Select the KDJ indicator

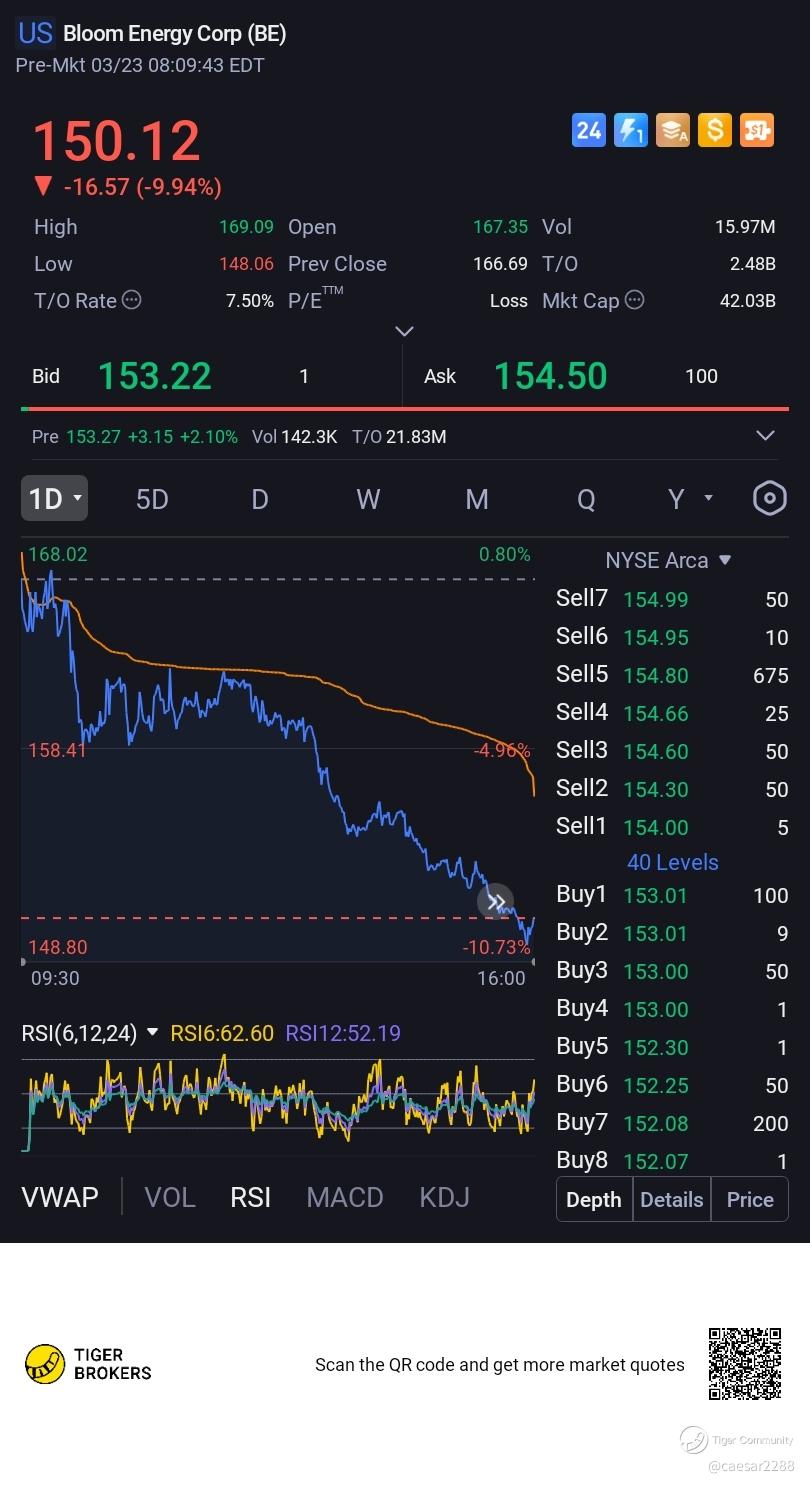click(x=445, y=1197)
